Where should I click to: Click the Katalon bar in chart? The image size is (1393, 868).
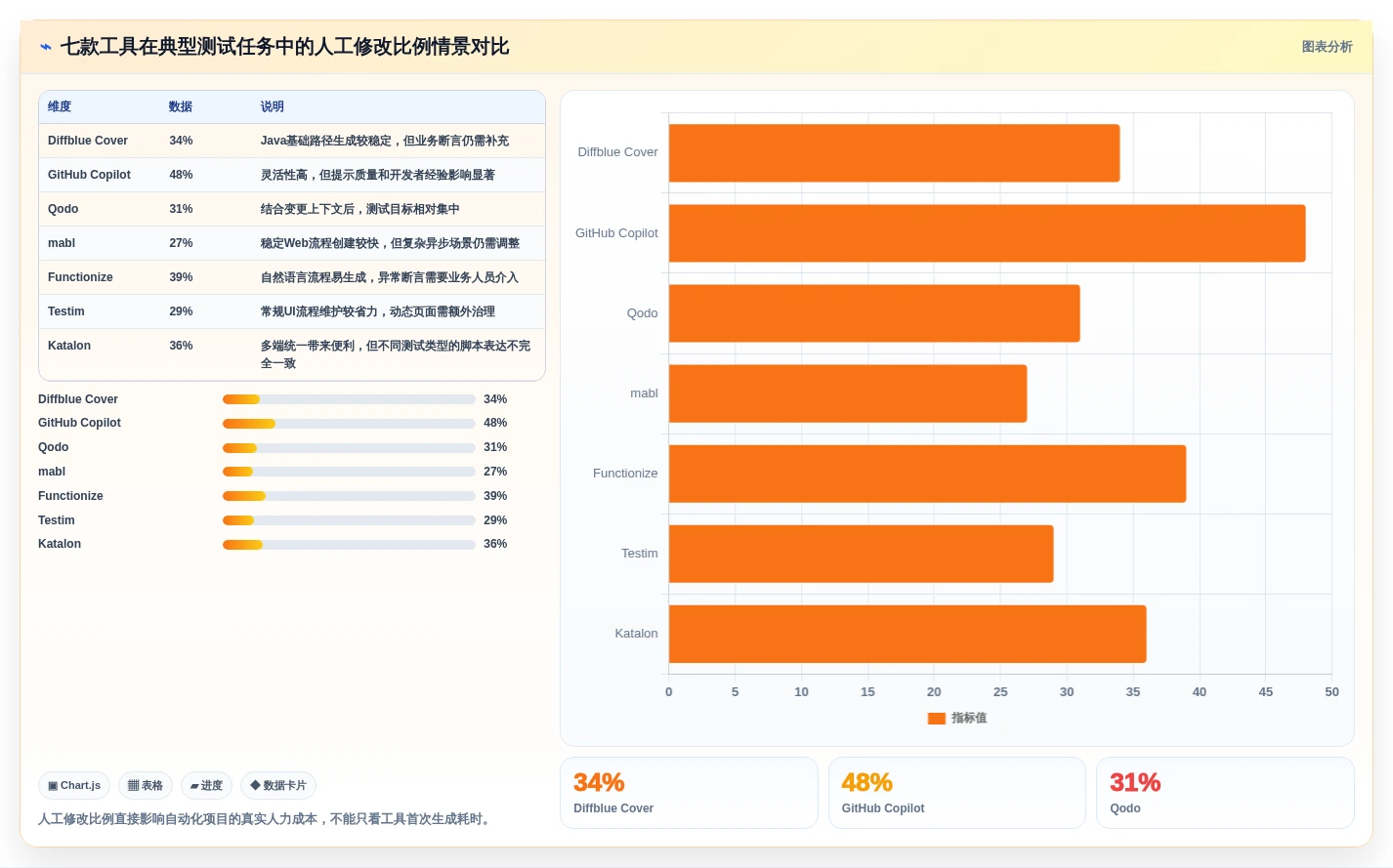908,634
